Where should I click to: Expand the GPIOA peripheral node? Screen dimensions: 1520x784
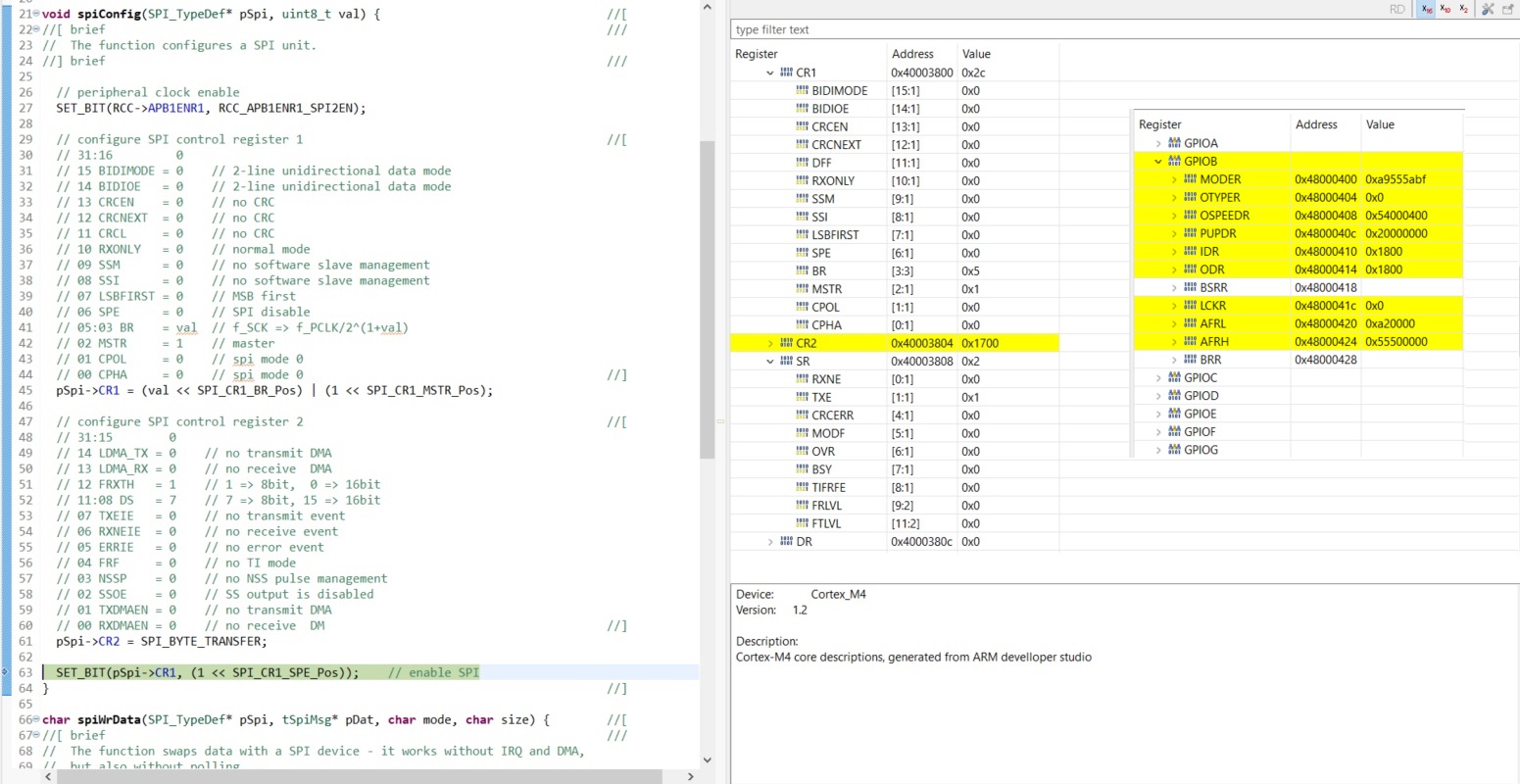tap(1158, 143)
